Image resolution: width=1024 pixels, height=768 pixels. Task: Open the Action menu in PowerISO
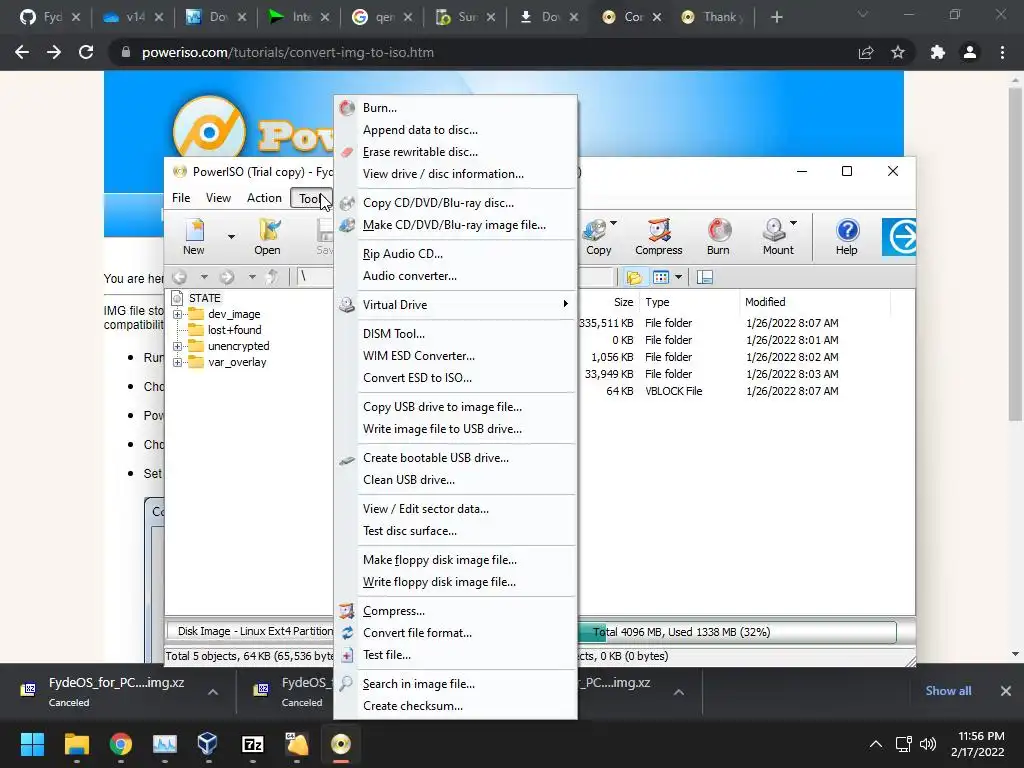[264, 198]
